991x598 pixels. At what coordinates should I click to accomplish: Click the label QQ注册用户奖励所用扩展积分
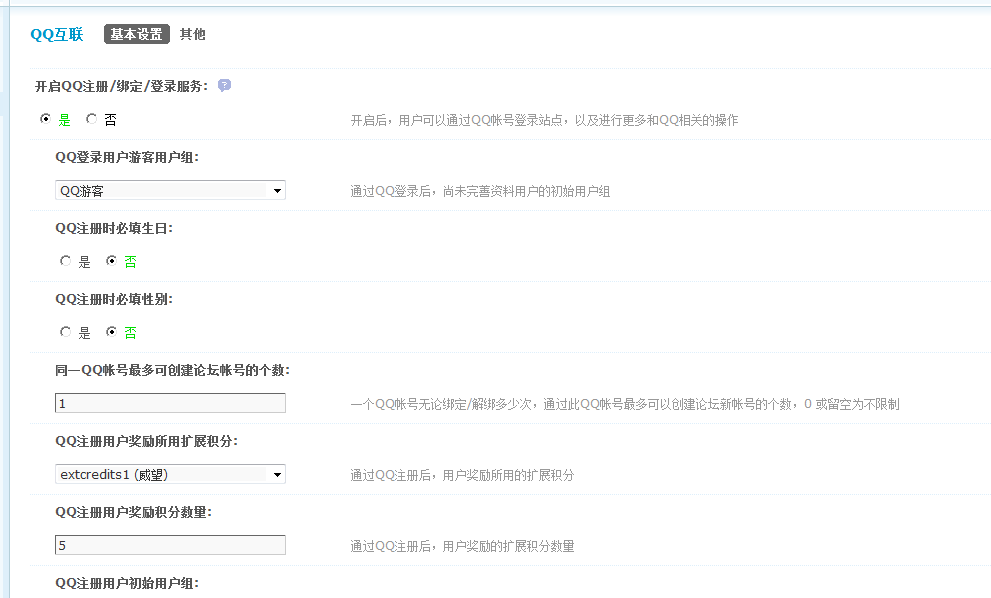147,441
